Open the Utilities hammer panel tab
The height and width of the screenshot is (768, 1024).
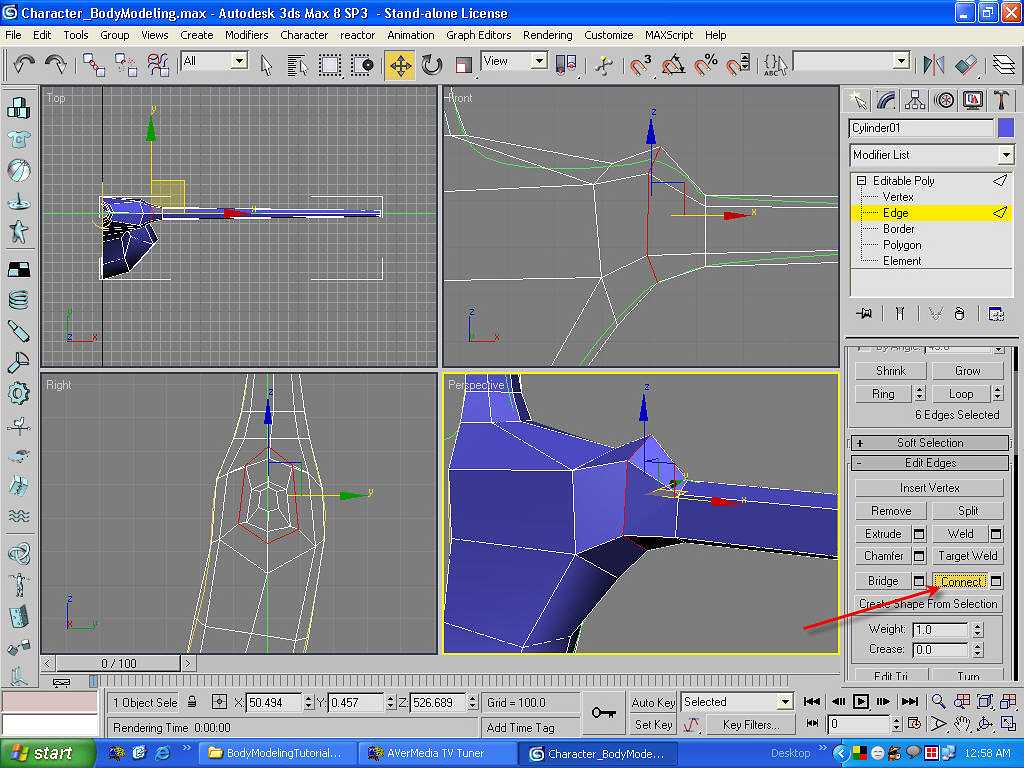(x=1002, y=100)
